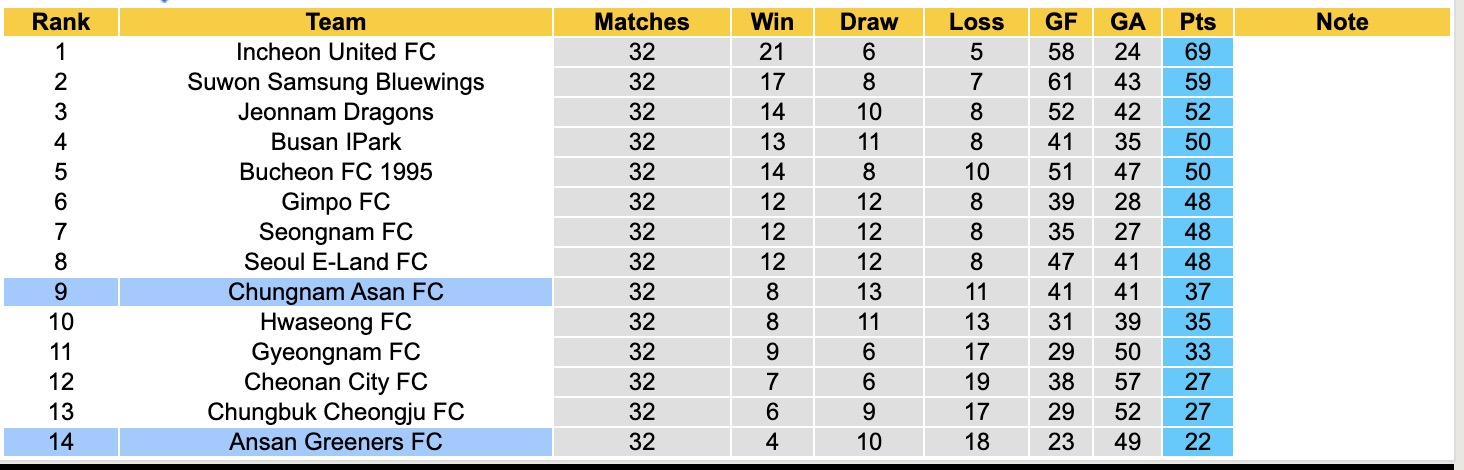1464x470 pixels.
Task: Select the Win column header
Action: coord(773,22)
